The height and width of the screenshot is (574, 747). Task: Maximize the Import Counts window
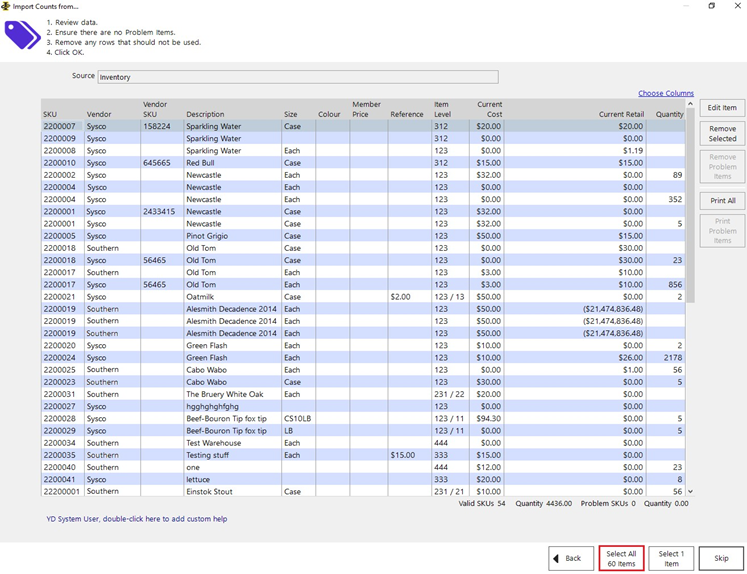click(712, 6)
